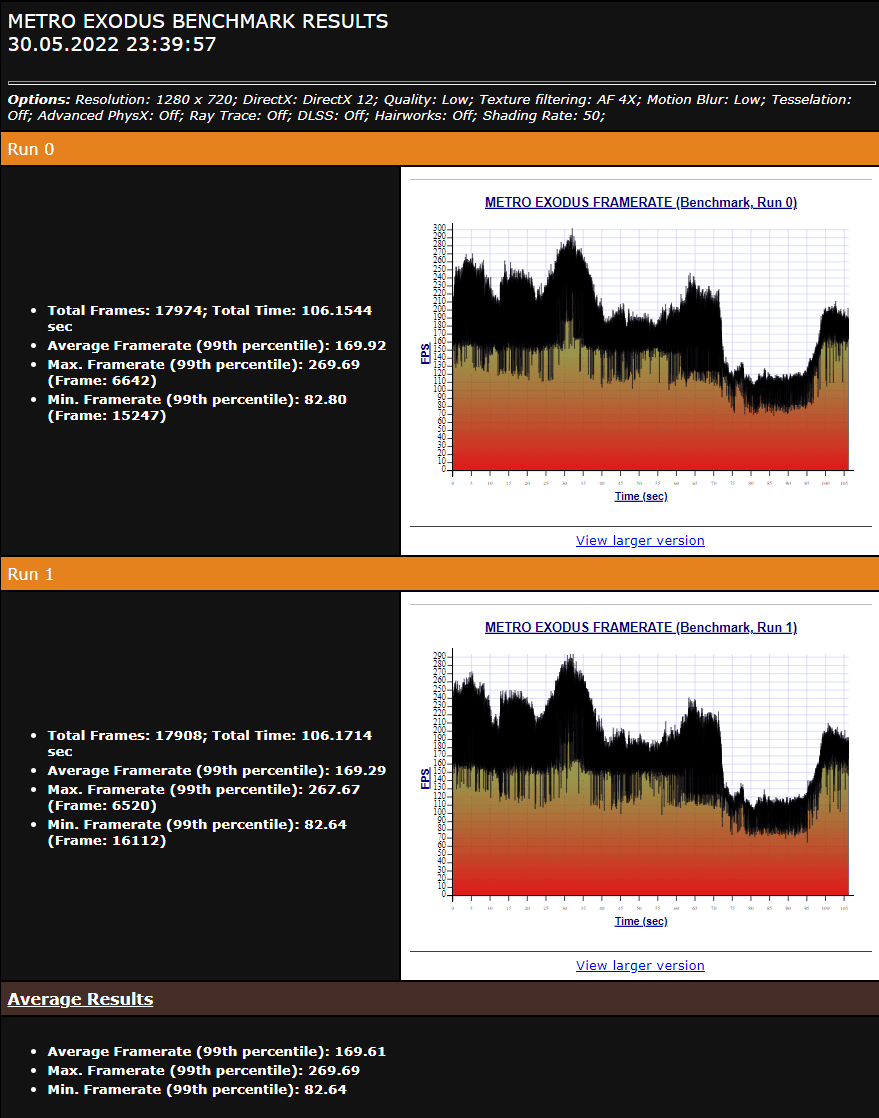
Task: Click Total Frames: 17974 line in Run 0
Action: click(210, 319)
